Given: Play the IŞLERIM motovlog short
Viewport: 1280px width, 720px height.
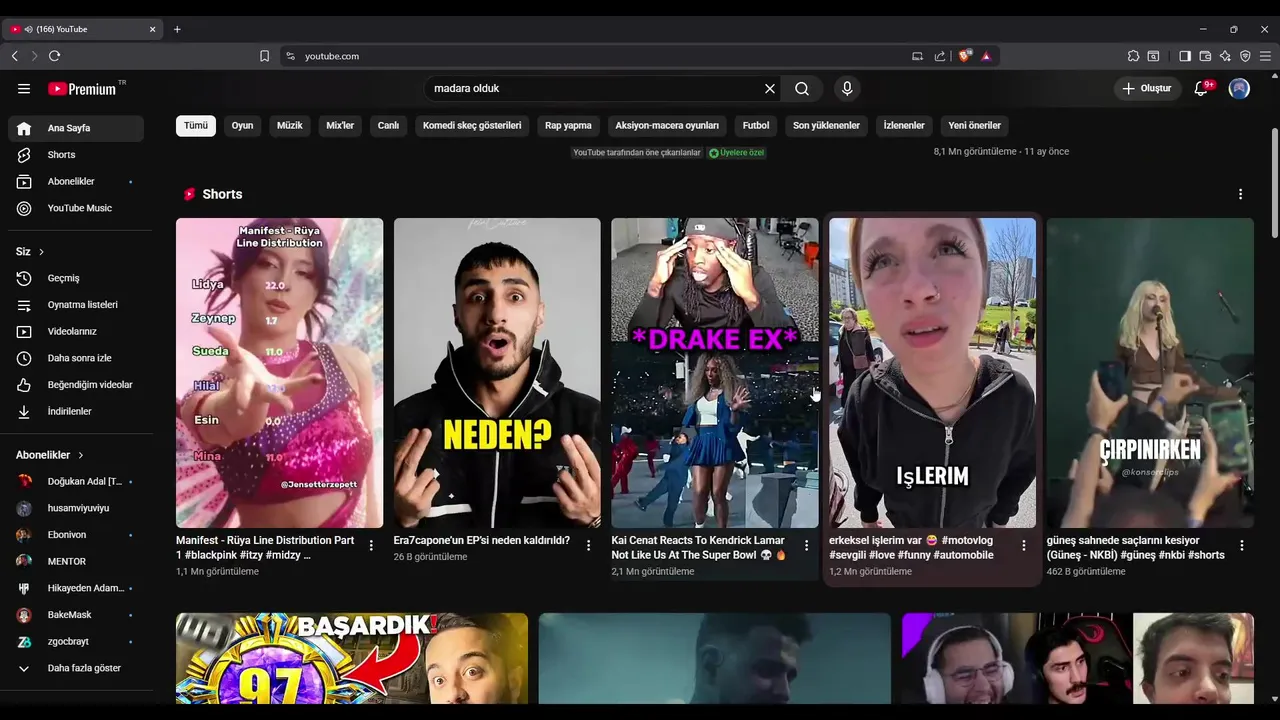Looking at the screenshot, I should point(932,373).
